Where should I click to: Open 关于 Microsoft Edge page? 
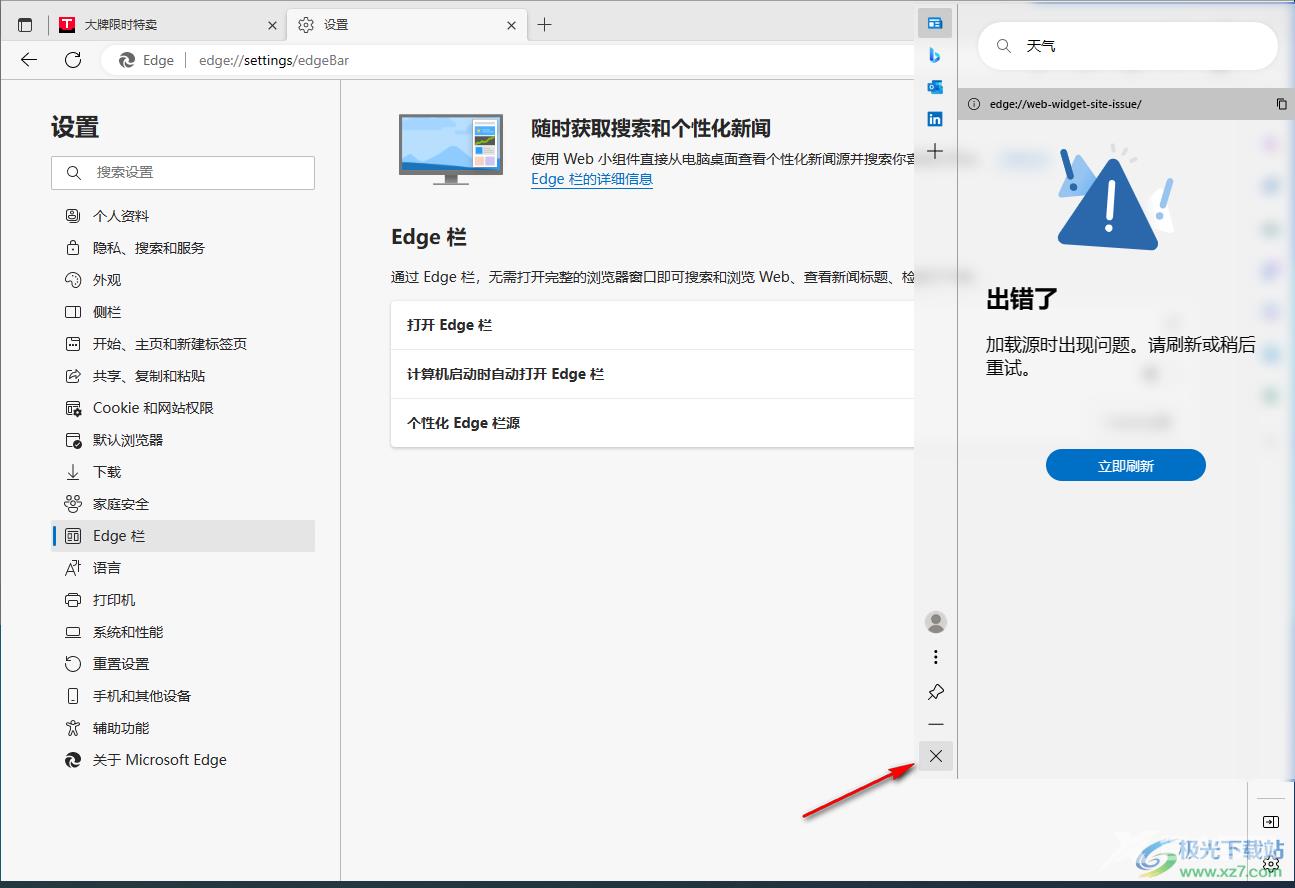click(183, 760)
